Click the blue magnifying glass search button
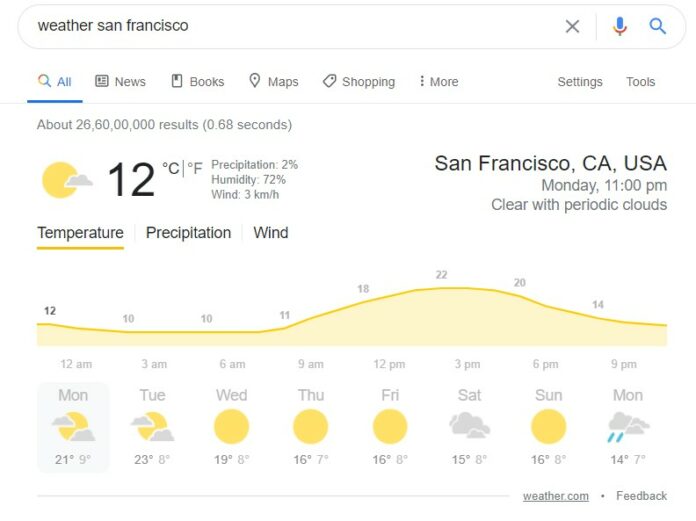This screenshot has width=696, height=521. pyautogui.click(x=658, y=26)
